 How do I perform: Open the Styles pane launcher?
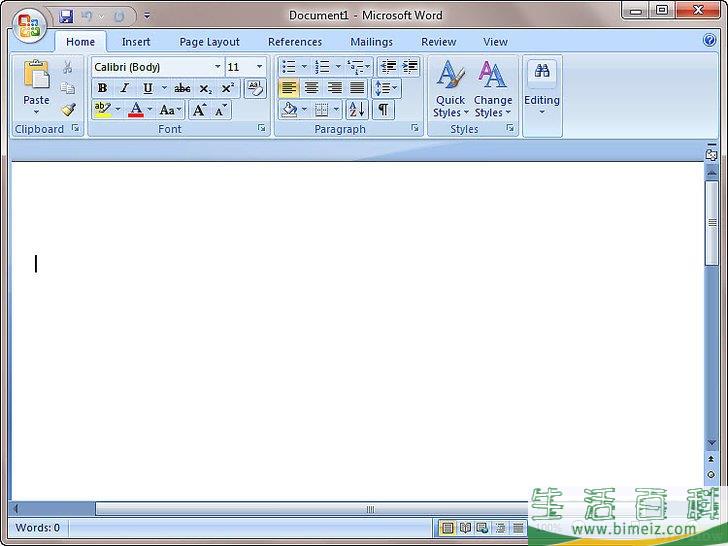[510, 128]
